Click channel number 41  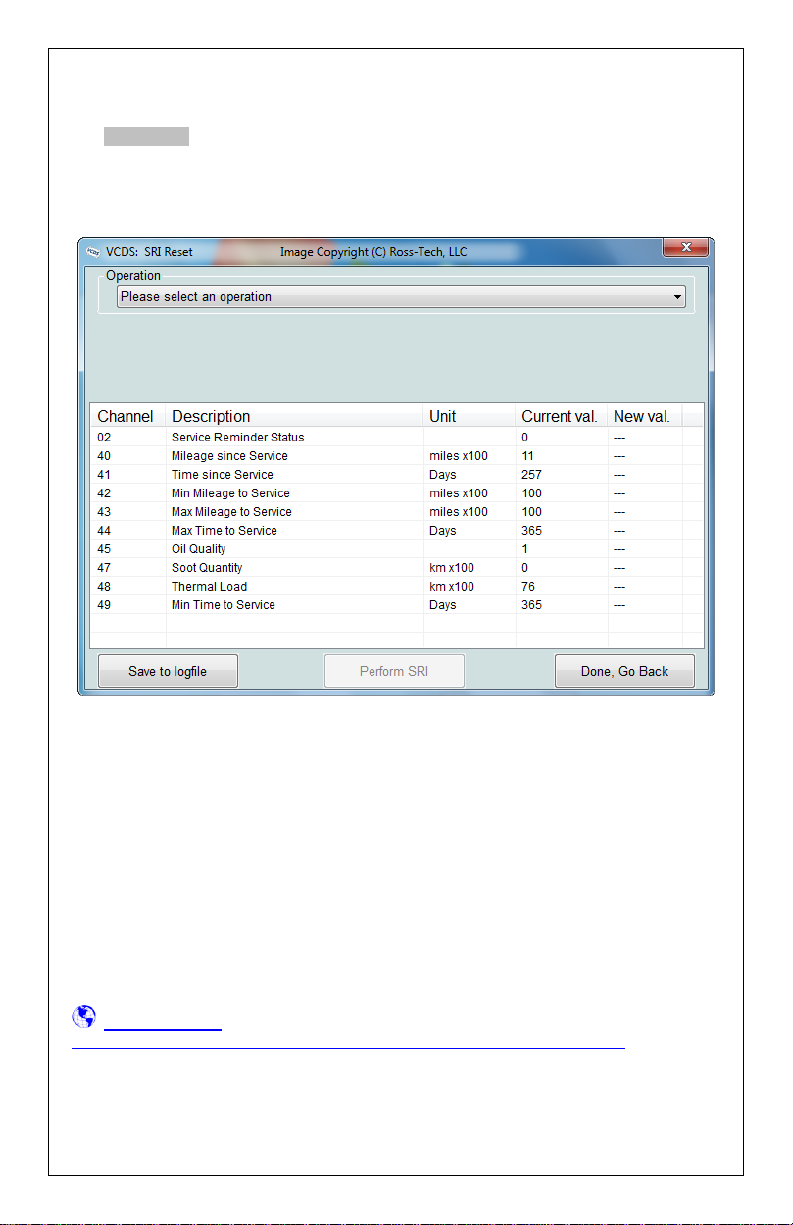[104, 475]
